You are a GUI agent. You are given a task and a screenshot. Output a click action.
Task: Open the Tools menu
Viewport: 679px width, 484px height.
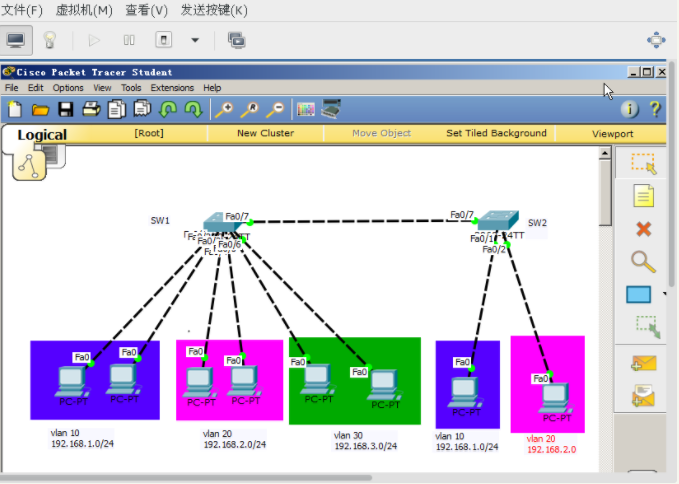pyautogui.click(x=131, y=88)
